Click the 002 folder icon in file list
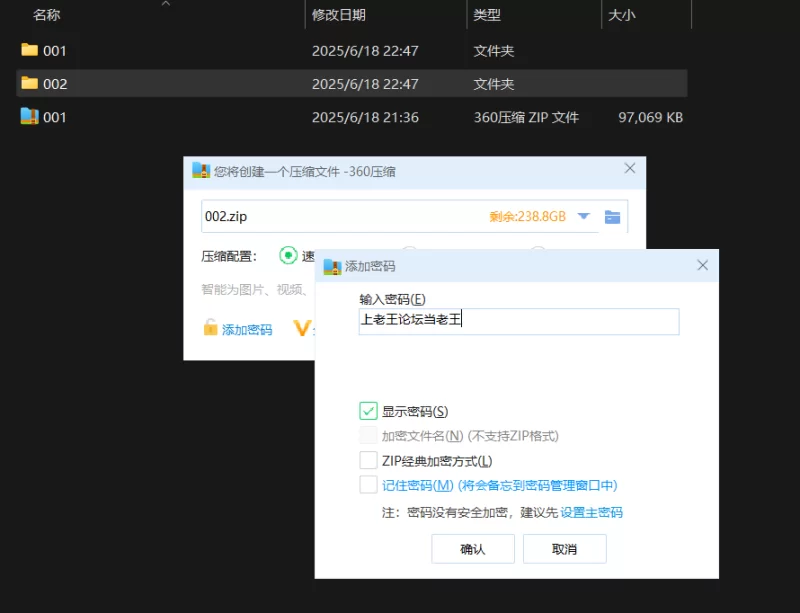 (x=29, y=84)
